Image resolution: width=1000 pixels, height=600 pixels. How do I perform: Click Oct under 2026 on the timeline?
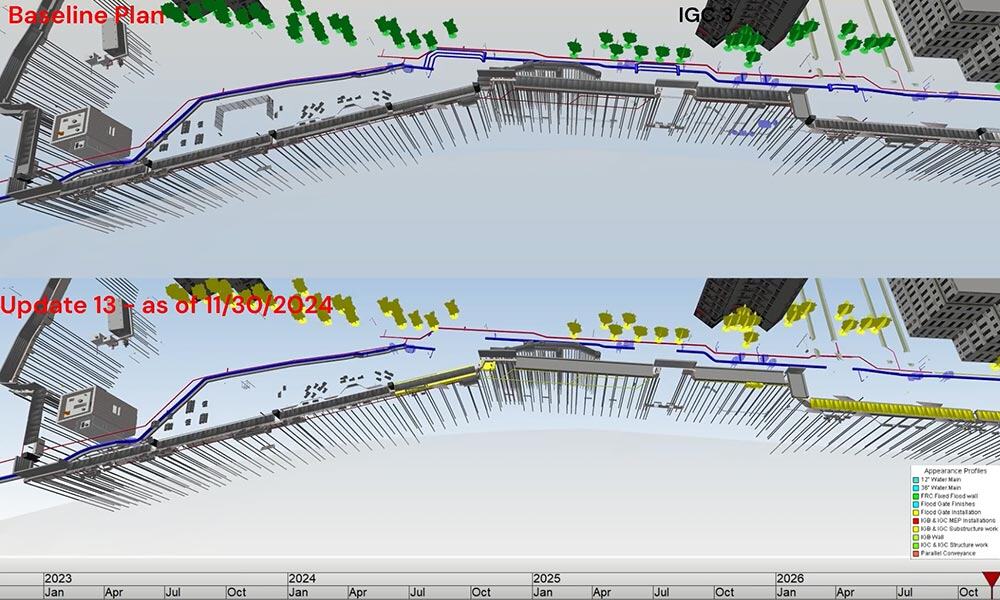(970, 592)
